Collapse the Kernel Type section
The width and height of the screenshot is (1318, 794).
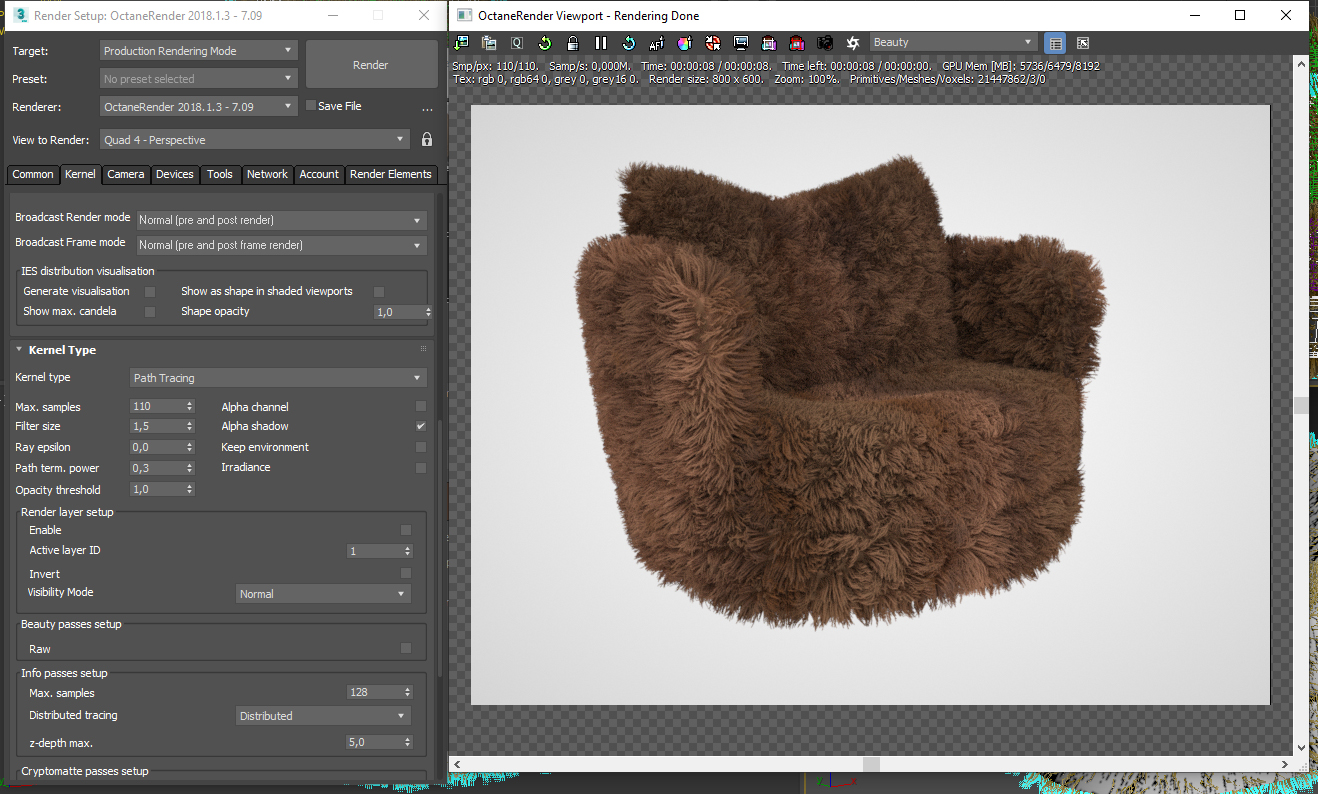pyautogui.click(x=19, y=350)
